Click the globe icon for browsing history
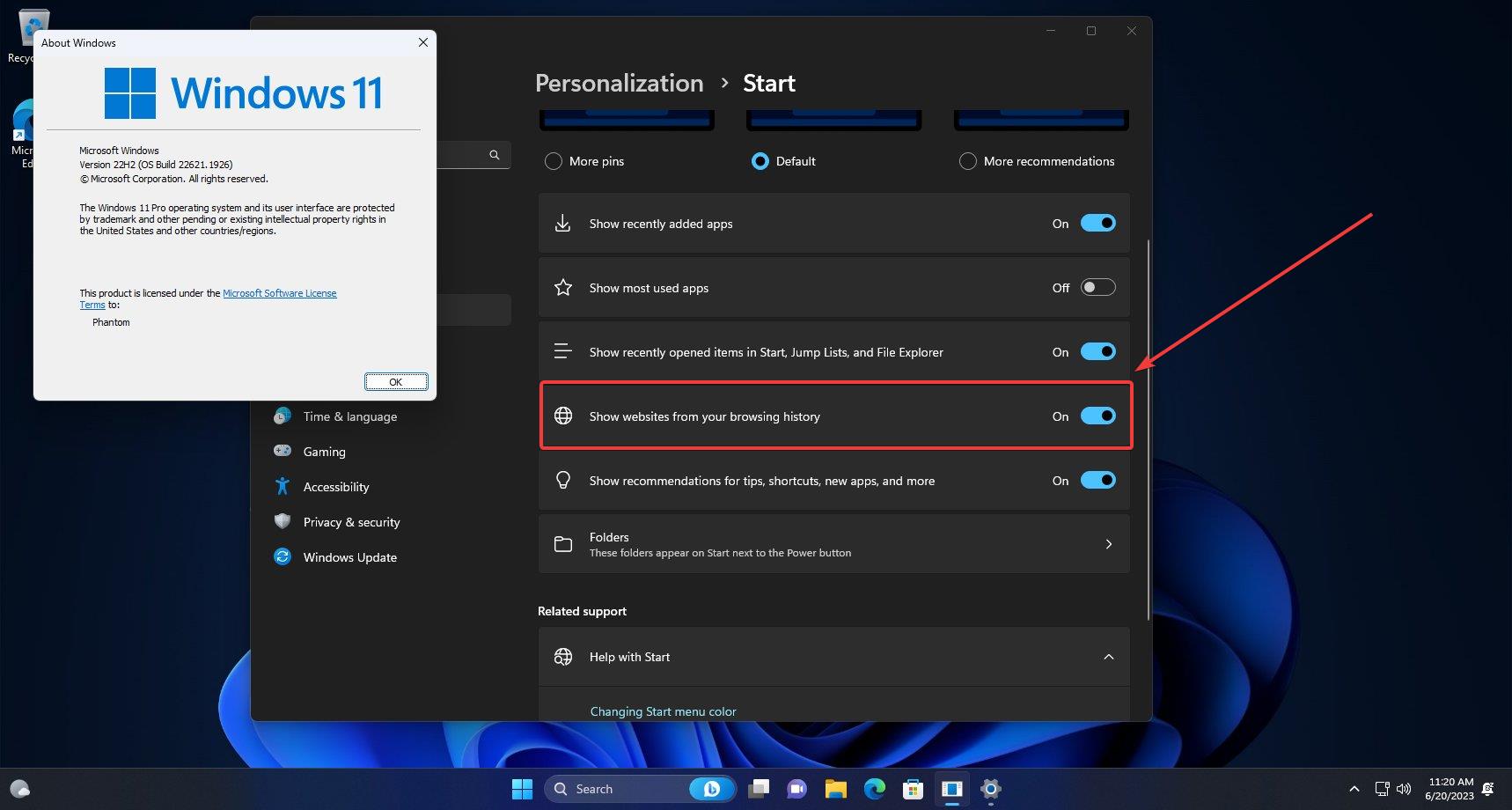This screenshot has width=1512, height=810. coord(563,416)
